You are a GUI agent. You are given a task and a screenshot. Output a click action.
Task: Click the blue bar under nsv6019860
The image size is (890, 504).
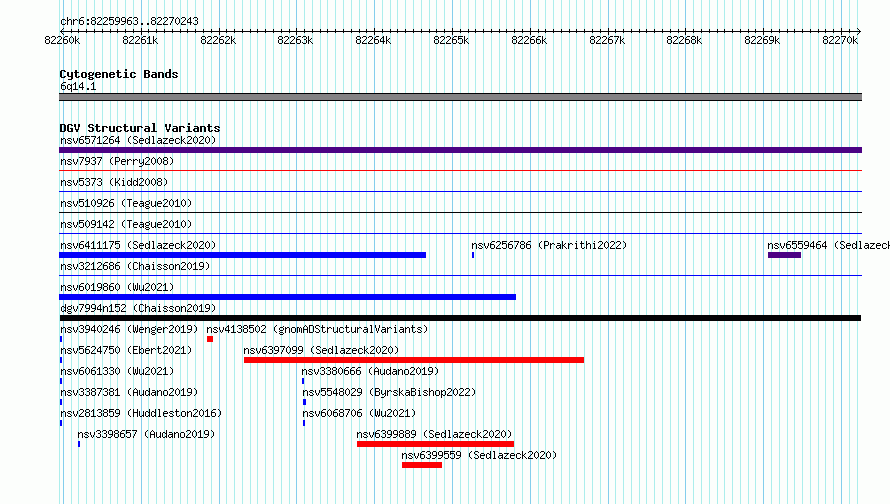point(287,297)
